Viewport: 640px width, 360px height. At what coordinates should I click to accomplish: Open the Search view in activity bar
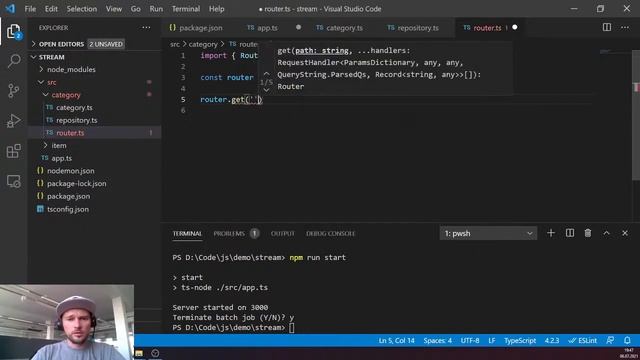[13, 61]
